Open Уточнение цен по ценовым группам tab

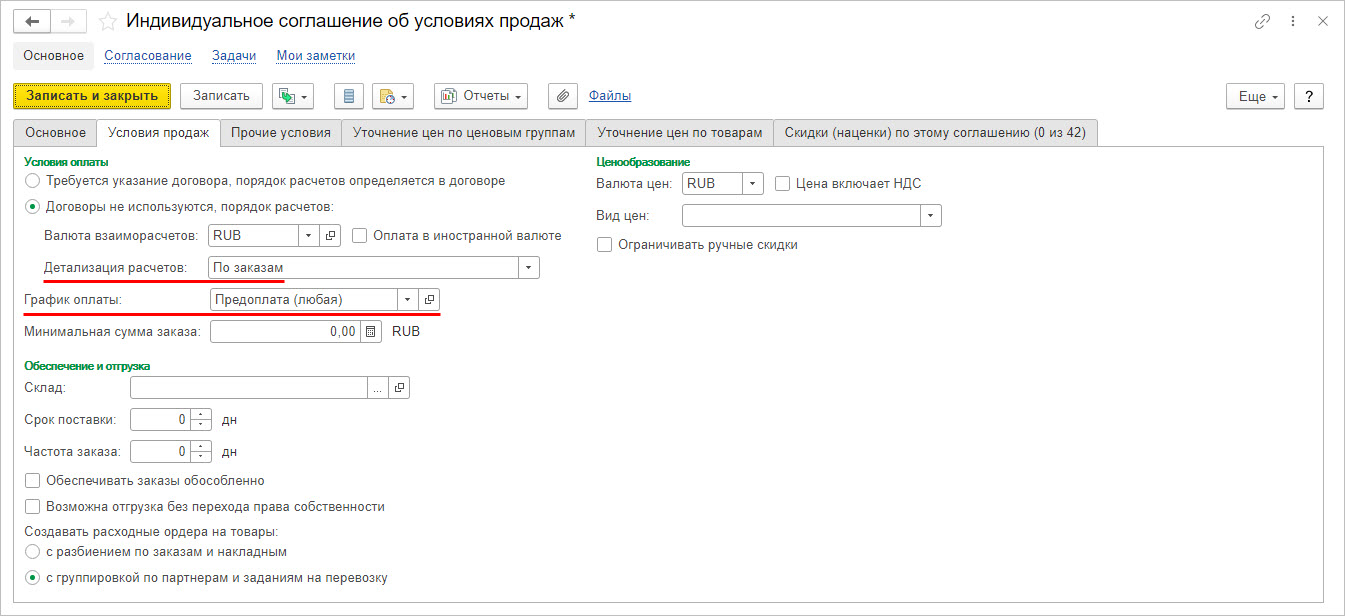pos(463,133)
